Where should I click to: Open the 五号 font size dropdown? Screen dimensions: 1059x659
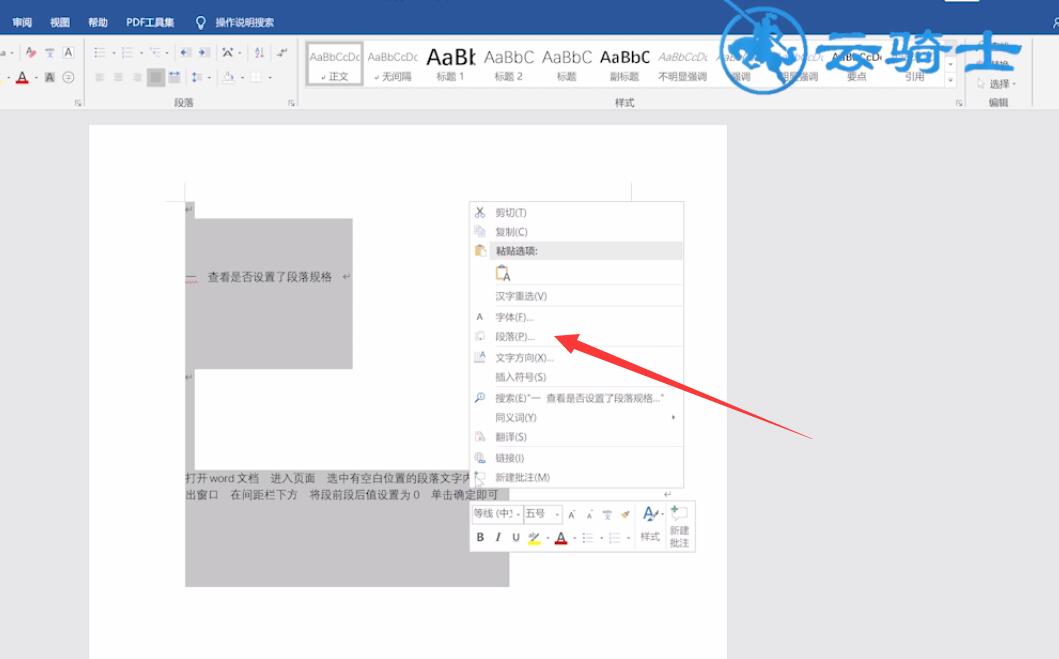[557, 515]
